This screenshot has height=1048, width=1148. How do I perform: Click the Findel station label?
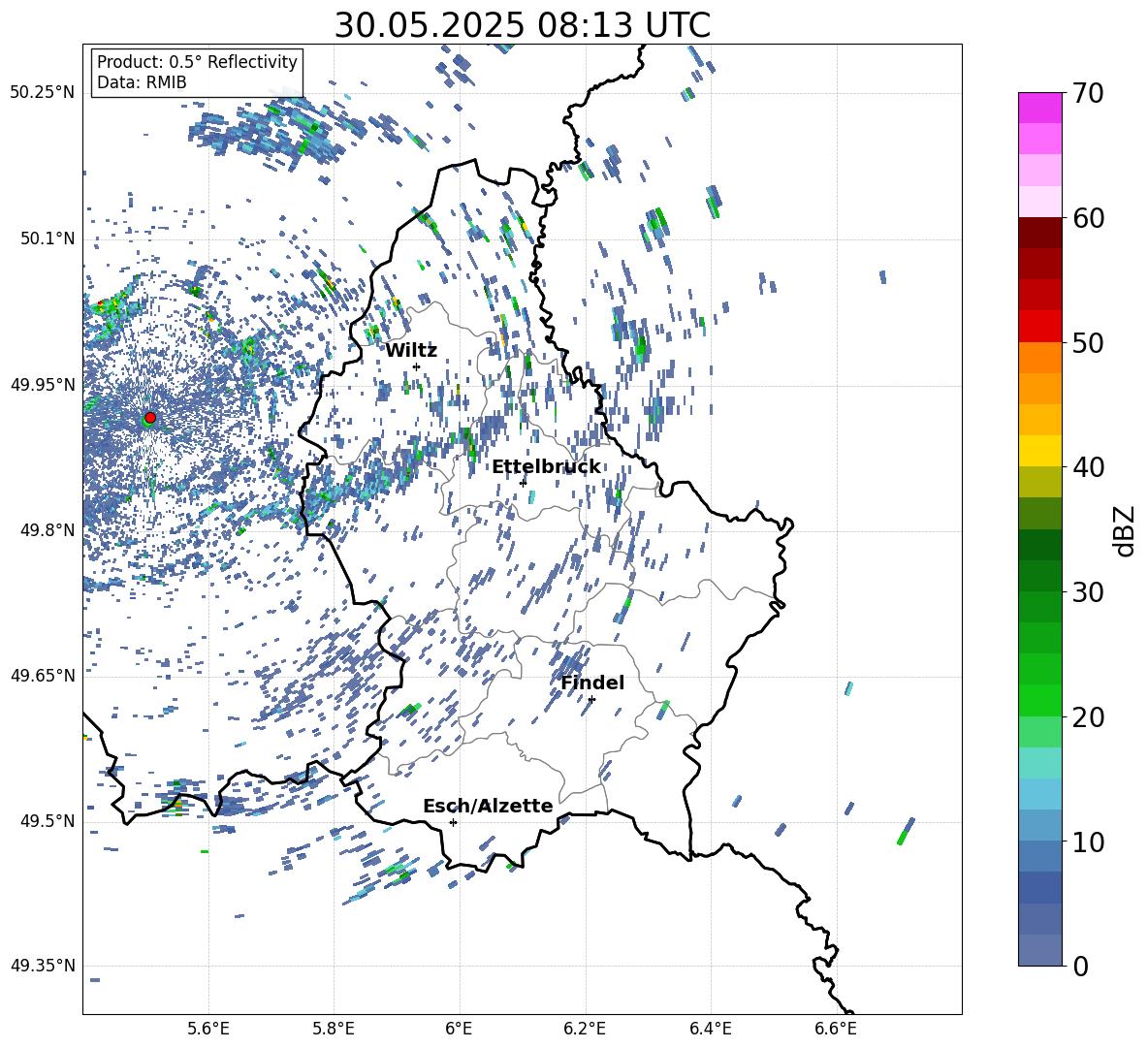[592, 683]
